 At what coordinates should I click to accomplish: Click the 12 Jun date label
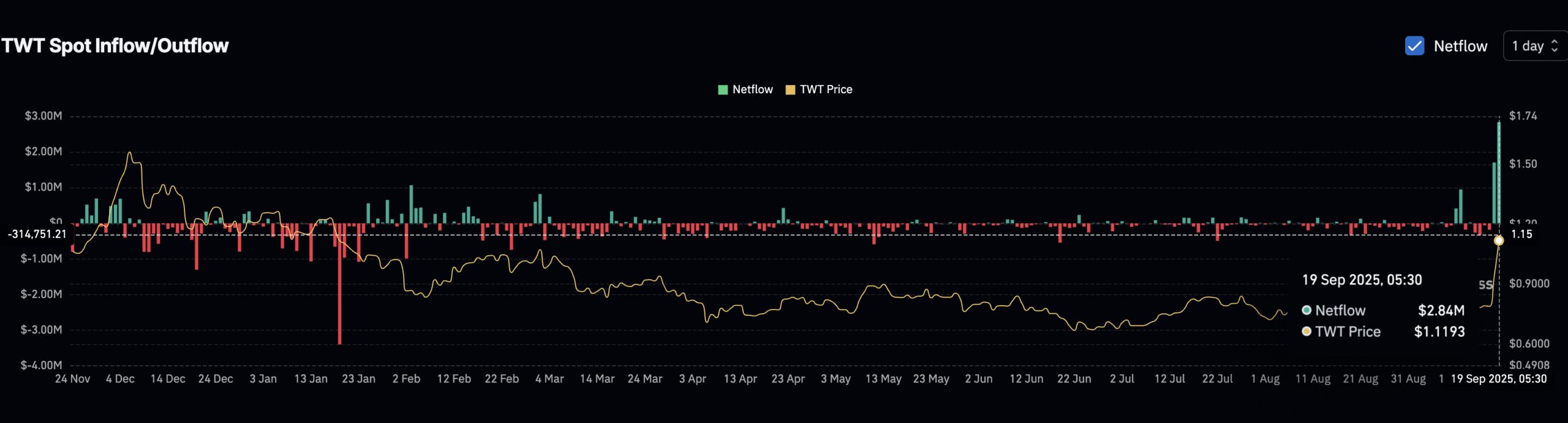click(x=1026, y=379)
